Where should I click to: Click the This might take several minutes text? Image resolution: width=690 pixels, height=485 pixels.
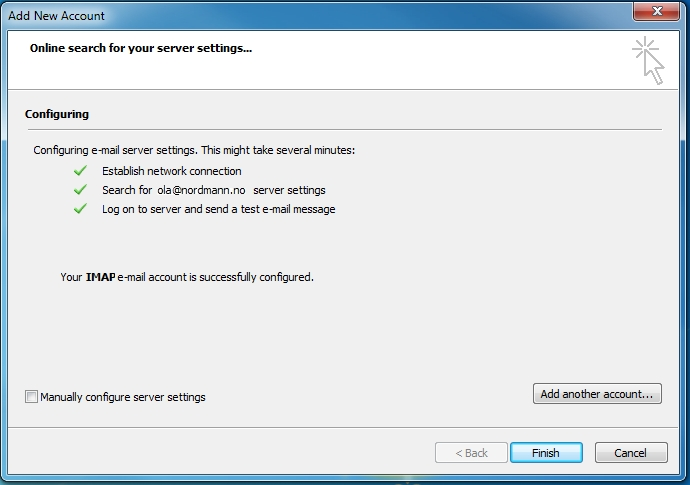(278, 150)
